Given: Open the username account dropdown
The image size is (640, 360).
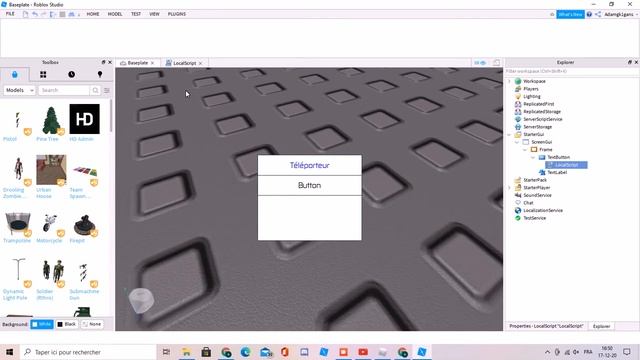Looking at the screenshot, I should (x=621, y=14).
